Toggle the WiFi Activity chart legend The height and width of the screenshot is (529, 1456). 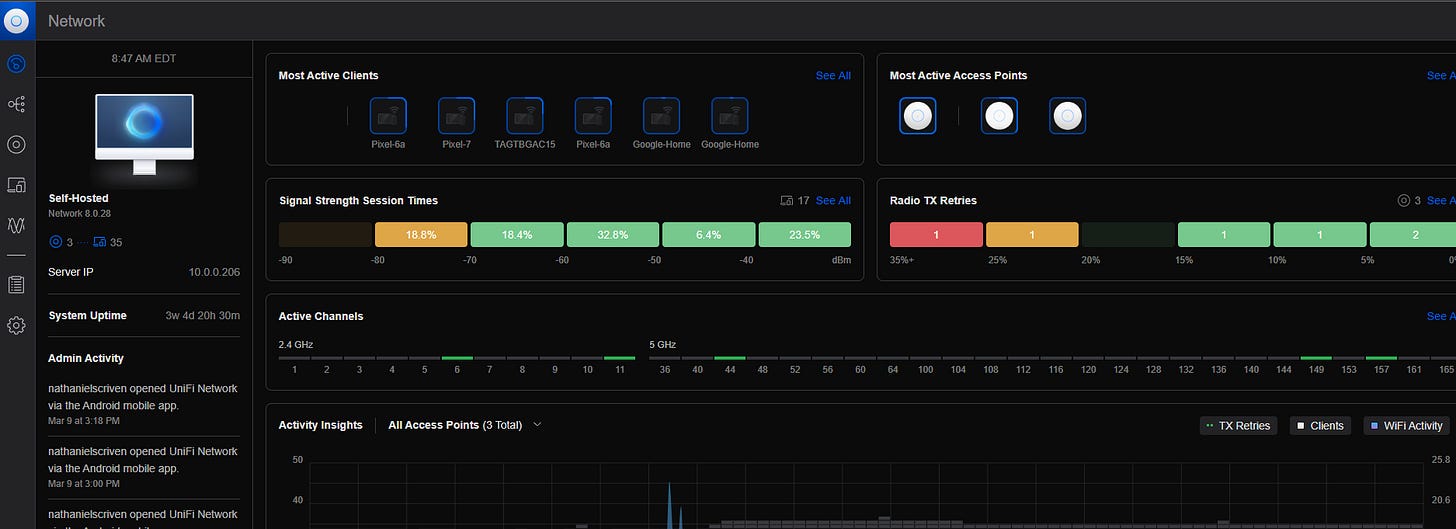[1406, 426]
